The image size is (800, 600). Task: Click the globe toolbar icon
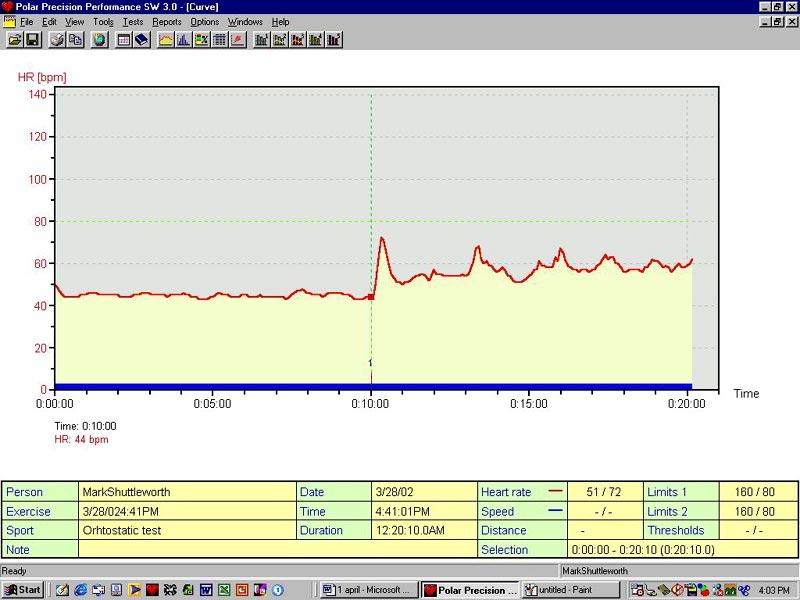pos(99,39)
